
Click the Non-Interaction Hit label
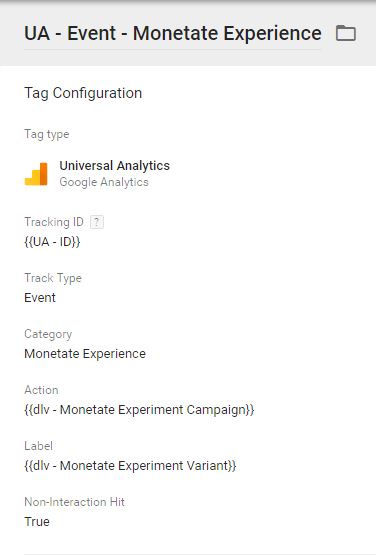tap(74, 502)
